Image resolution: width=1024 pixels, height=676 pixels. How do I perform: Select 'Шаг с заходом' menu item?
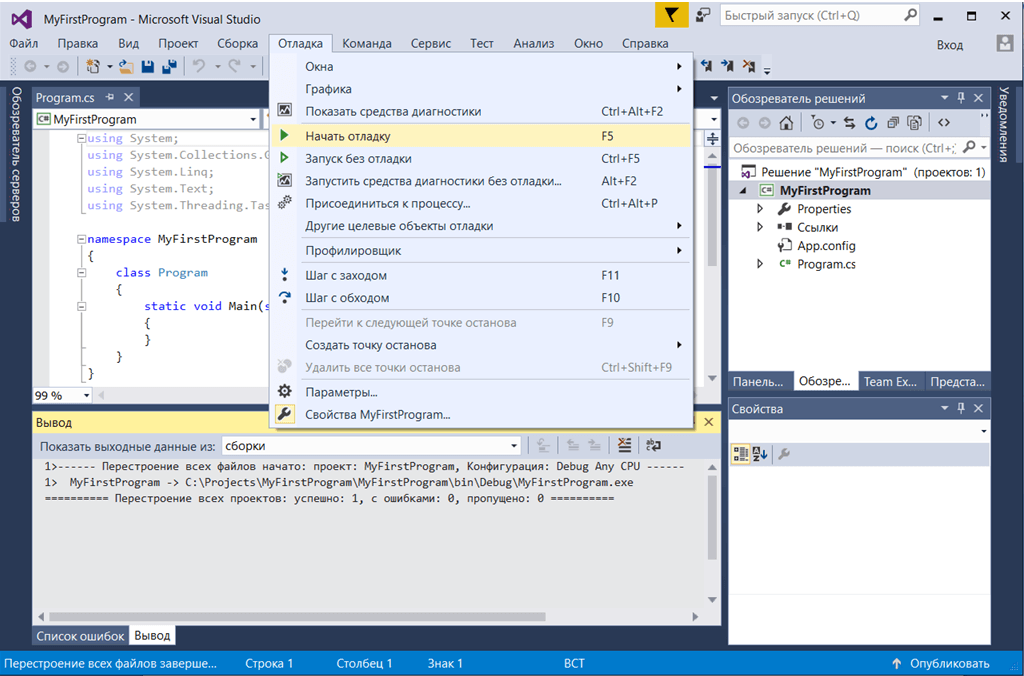481,275
